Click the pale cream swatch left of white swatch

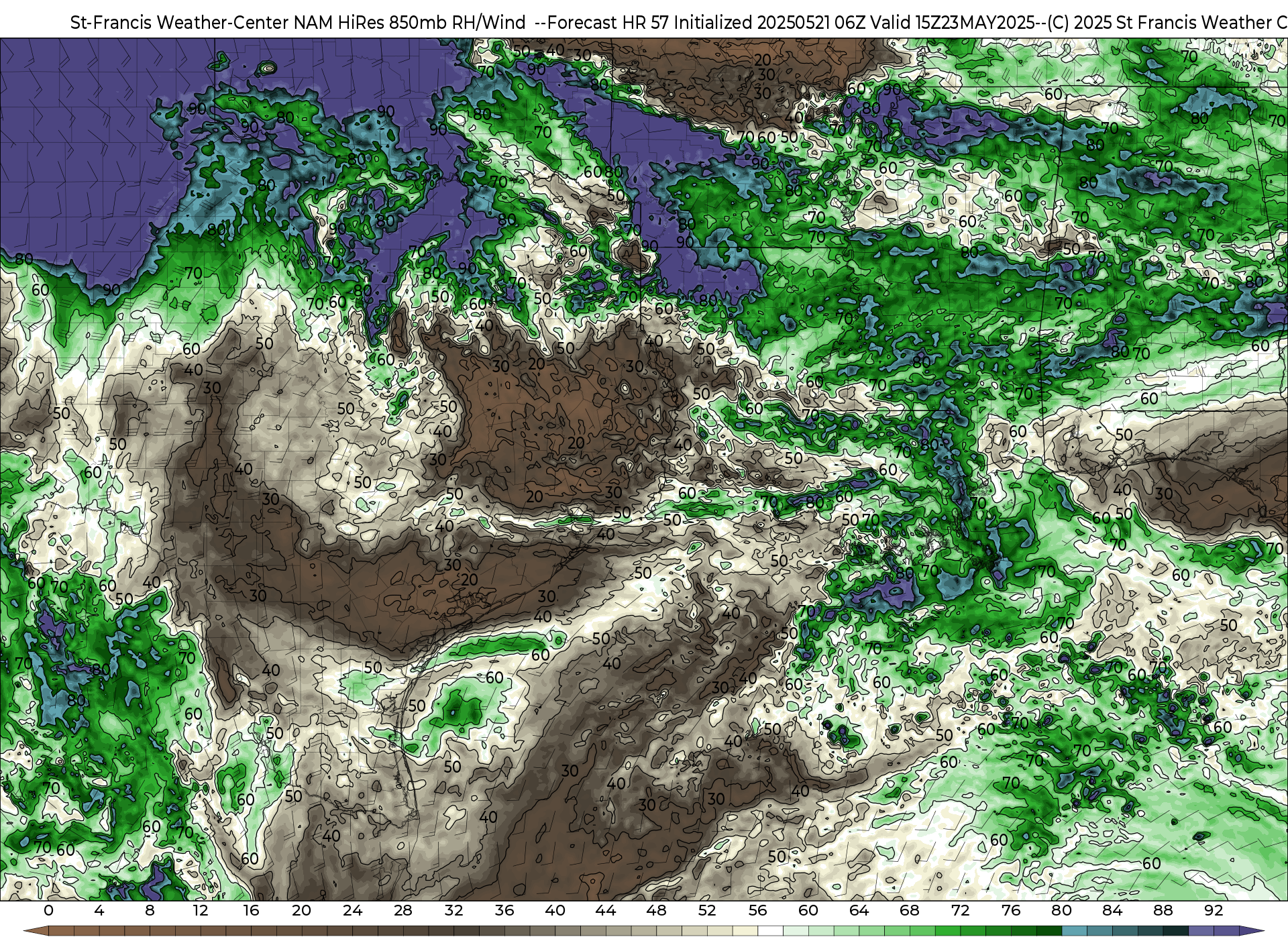pyautogui.click(x=745, y=932)
